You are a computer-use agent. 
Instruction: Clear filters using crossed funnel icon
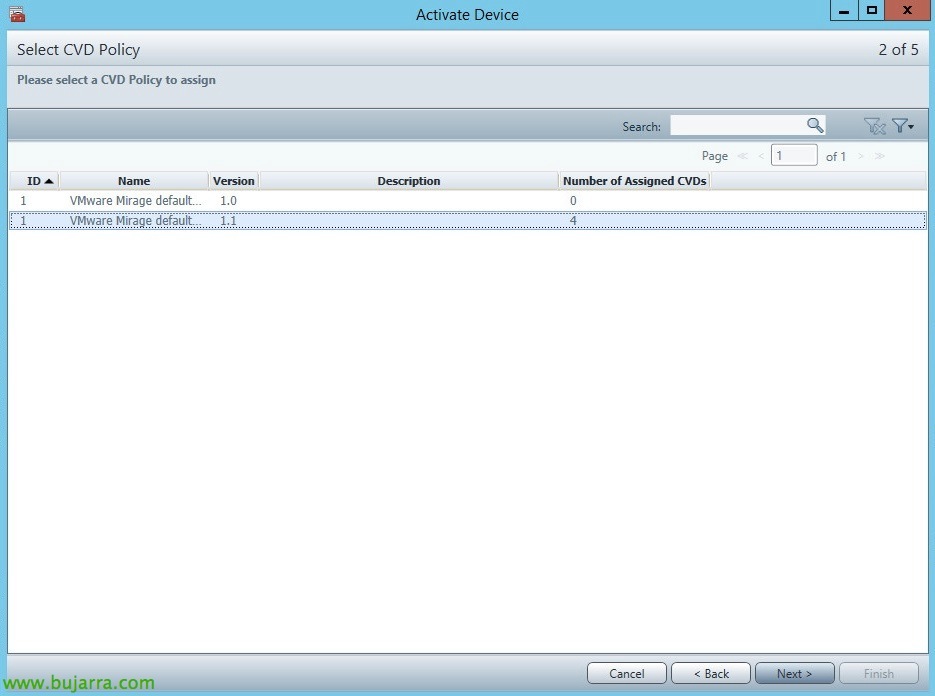(x=874, y=126)
